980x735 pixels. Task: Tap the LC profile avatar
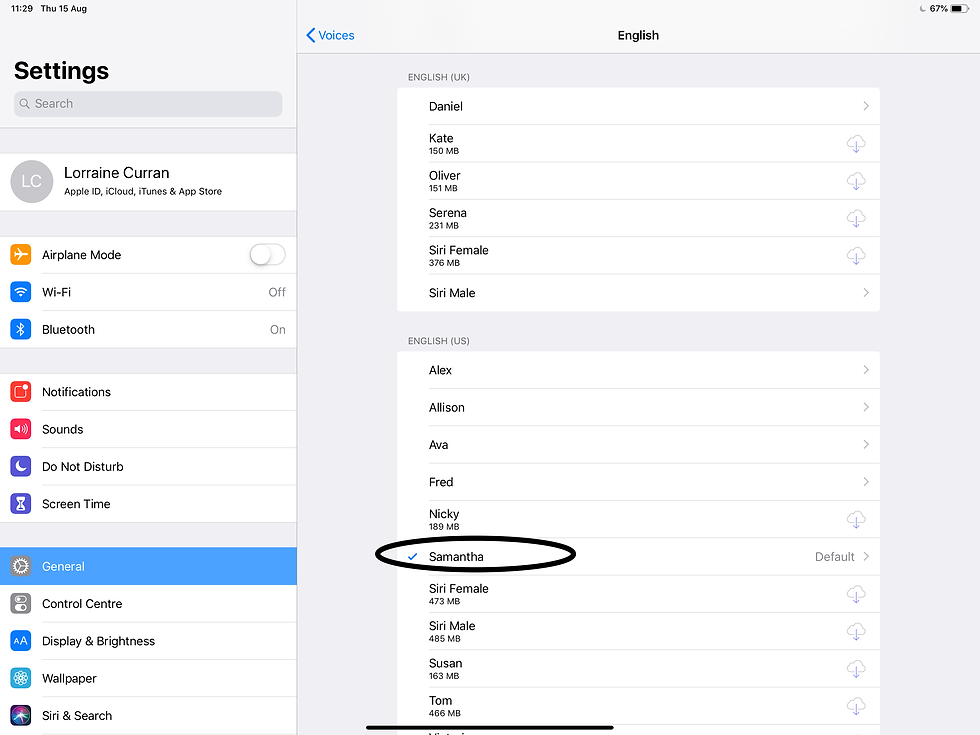click(x=32, y=181)
